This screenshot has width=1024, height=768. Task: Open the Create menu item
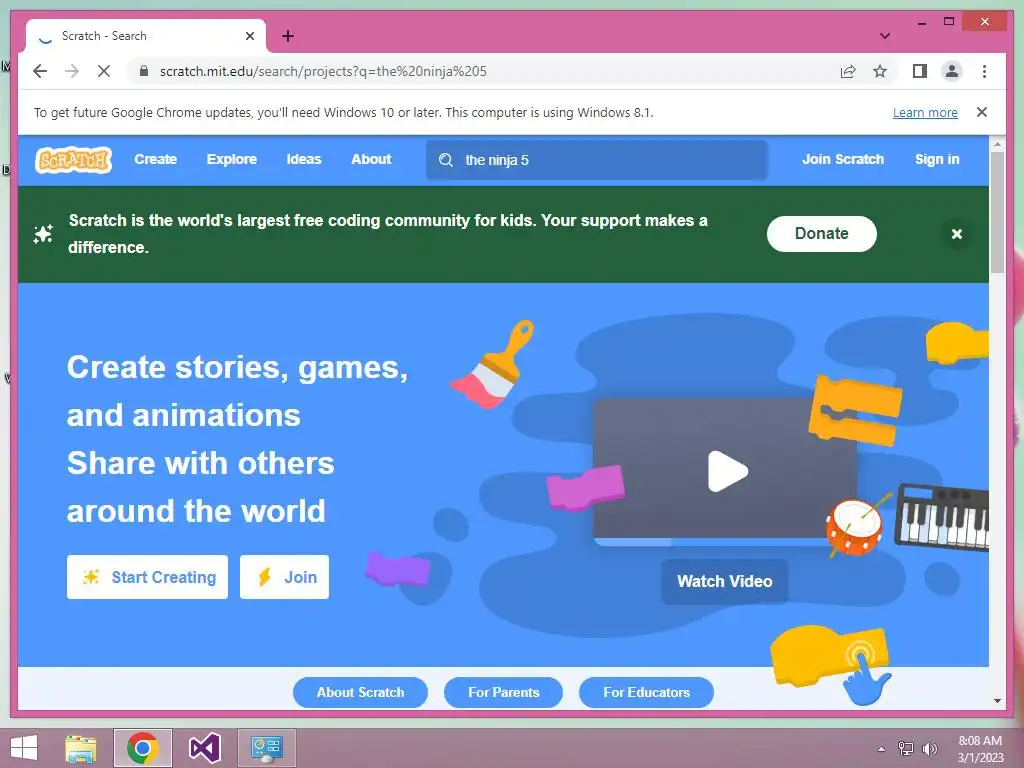pyautogui.click(x=155, y=159)
